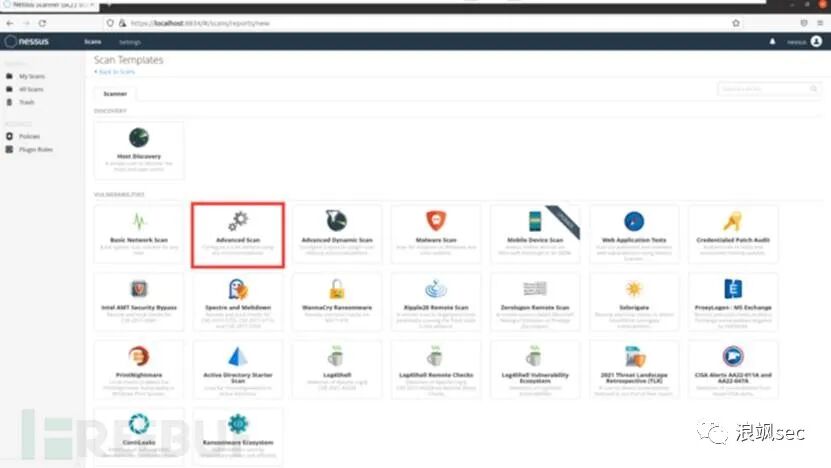
Task: Choose the Advanced Scan gears icon
Action: (x=238, y=220)
